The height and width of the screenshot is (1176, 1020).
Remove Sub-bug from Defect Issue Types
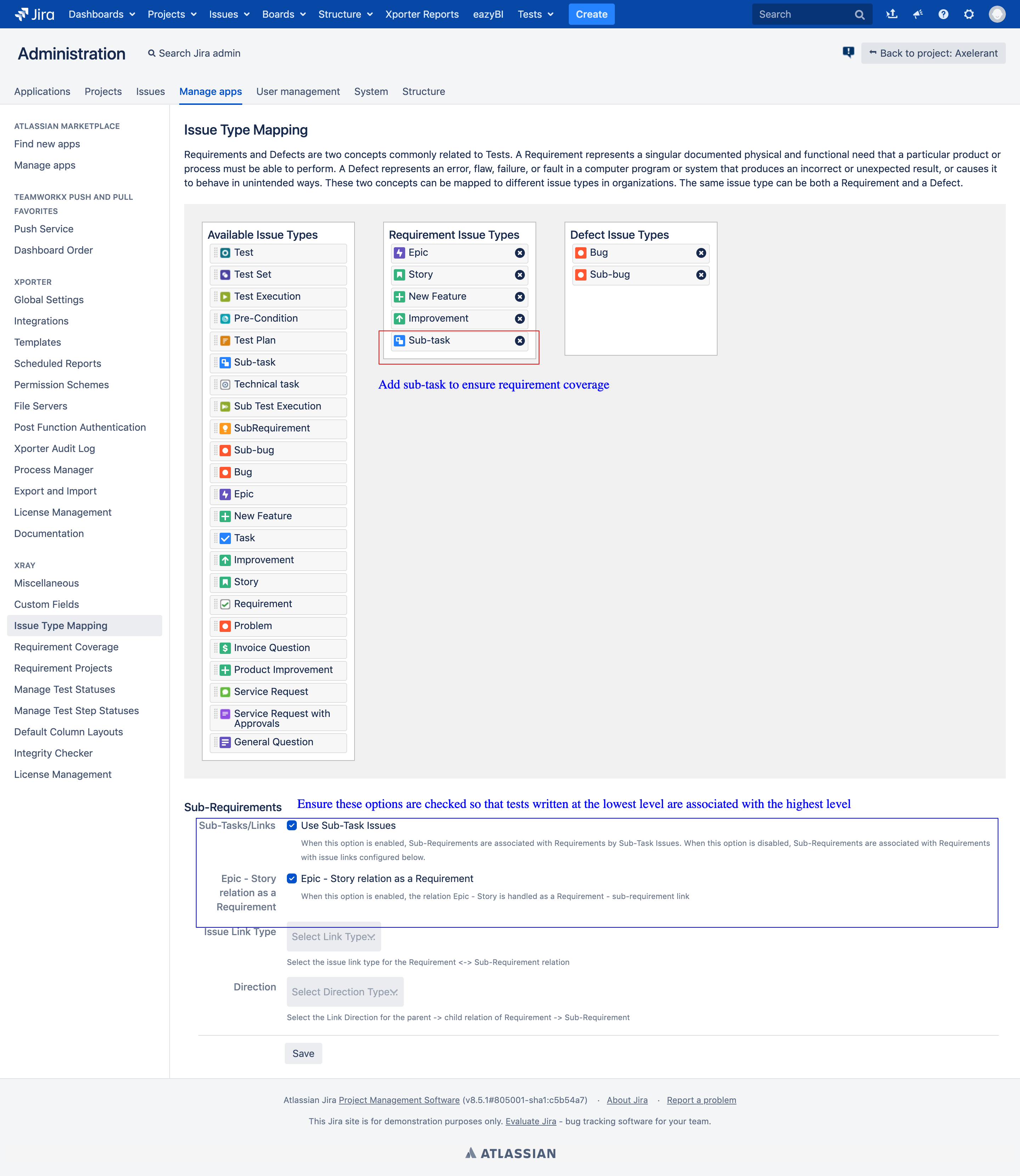(701, 275)
